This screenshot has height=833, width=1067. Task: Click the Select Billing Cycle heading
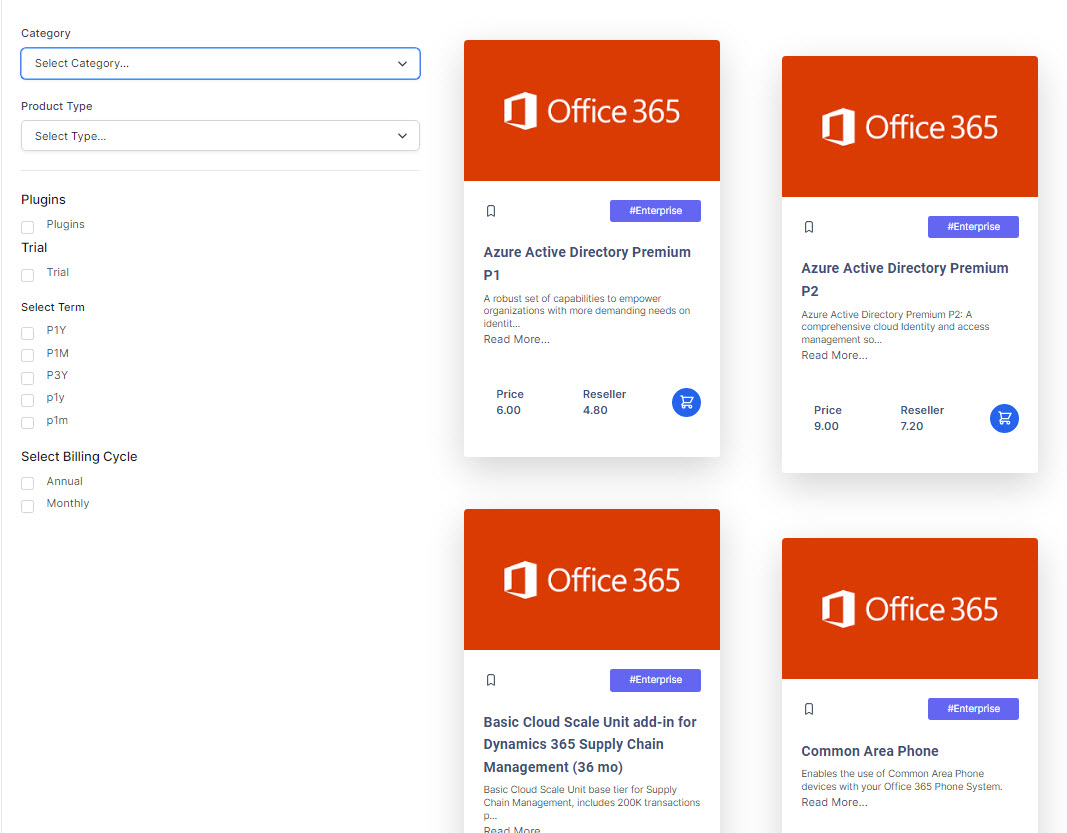(x=79, y=457)
